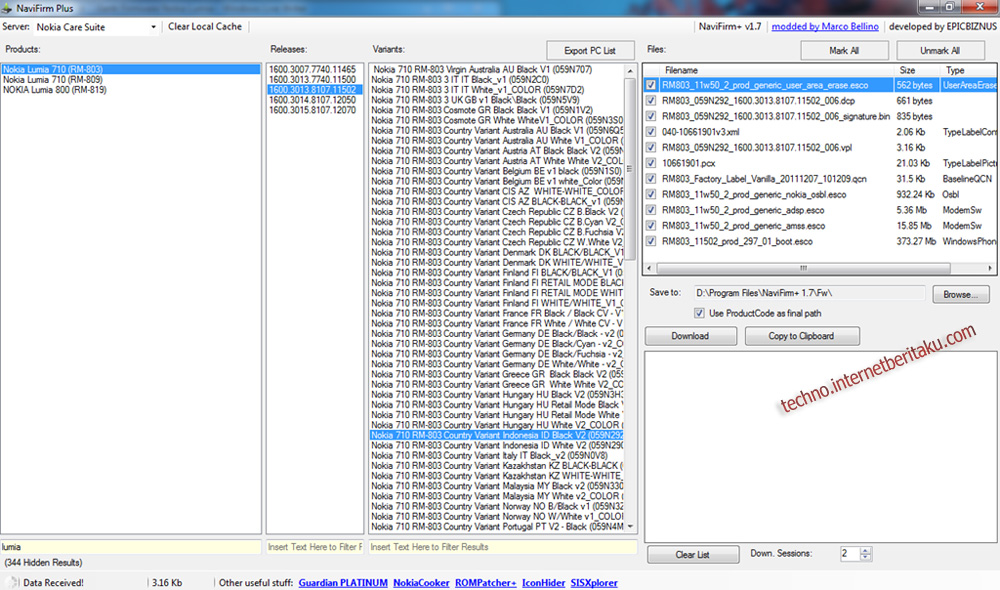Open the Server dropdown showing Nokia Care Suite

point(96,27)
